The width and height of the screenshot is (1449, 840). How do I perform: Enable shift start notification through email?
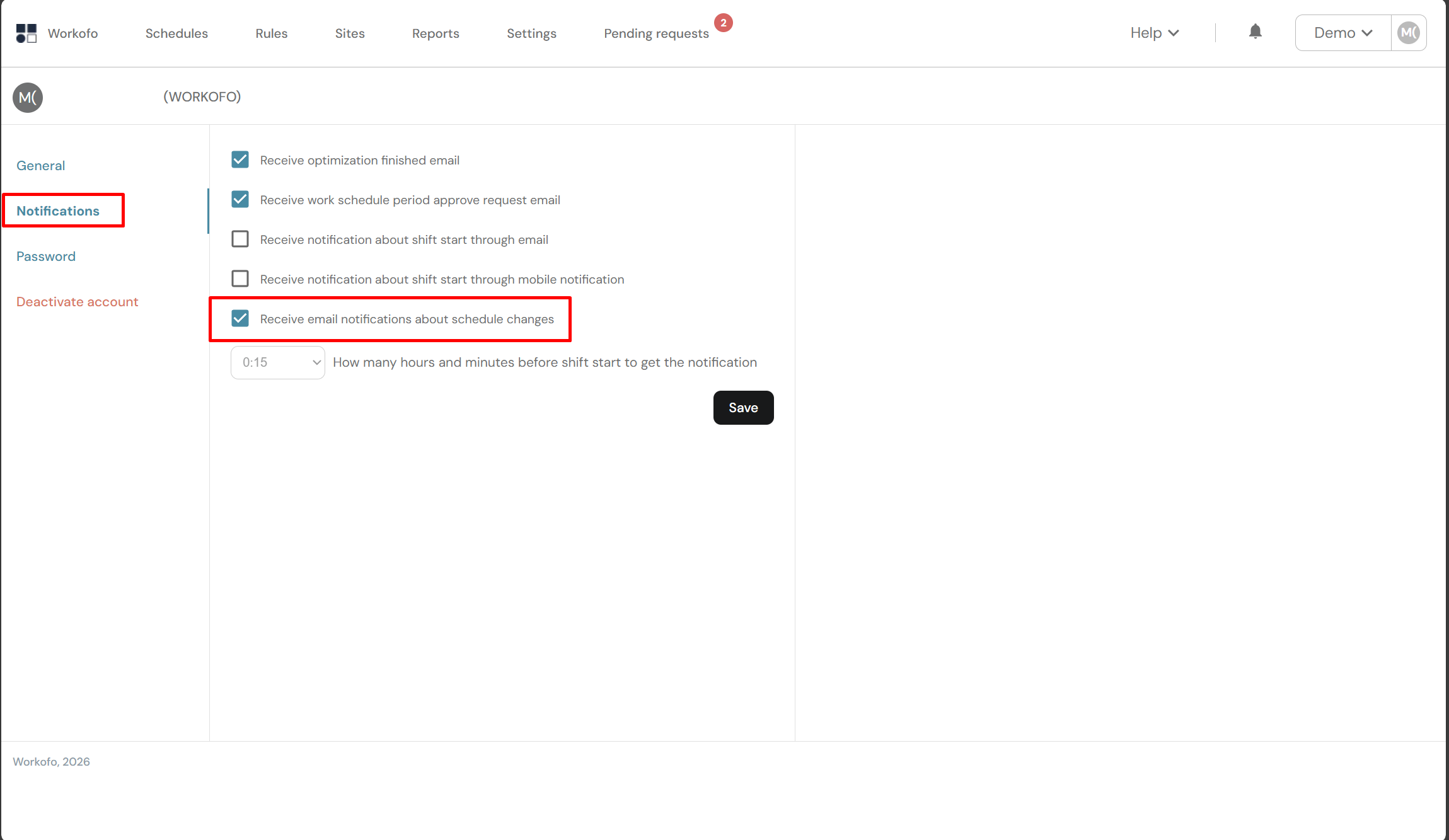240,239
